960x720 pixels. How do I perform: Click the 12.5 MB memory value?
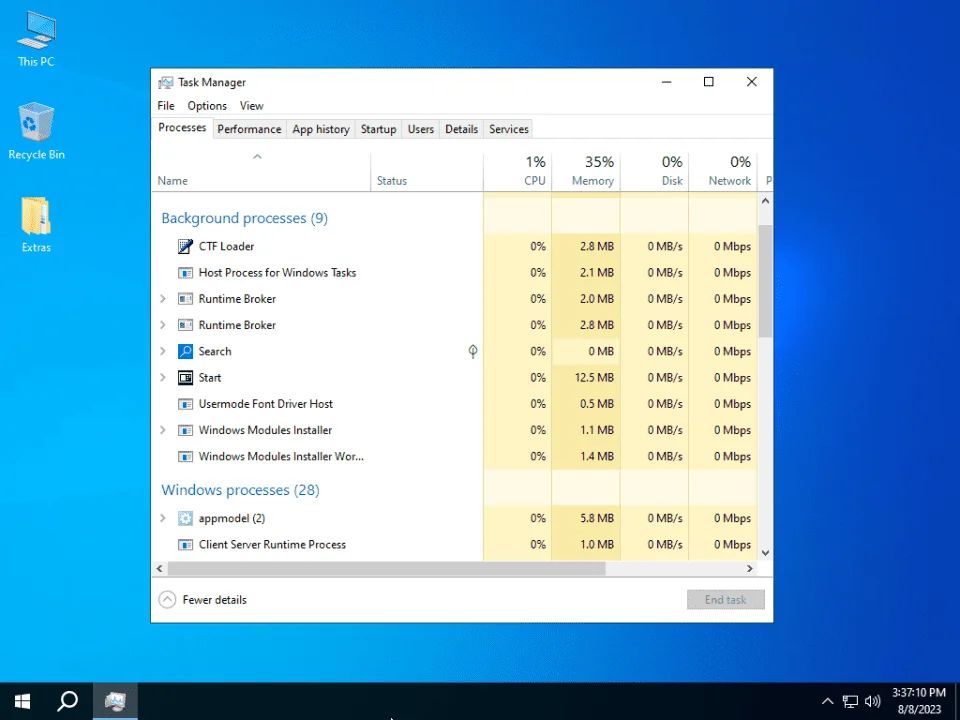[594, 378]
